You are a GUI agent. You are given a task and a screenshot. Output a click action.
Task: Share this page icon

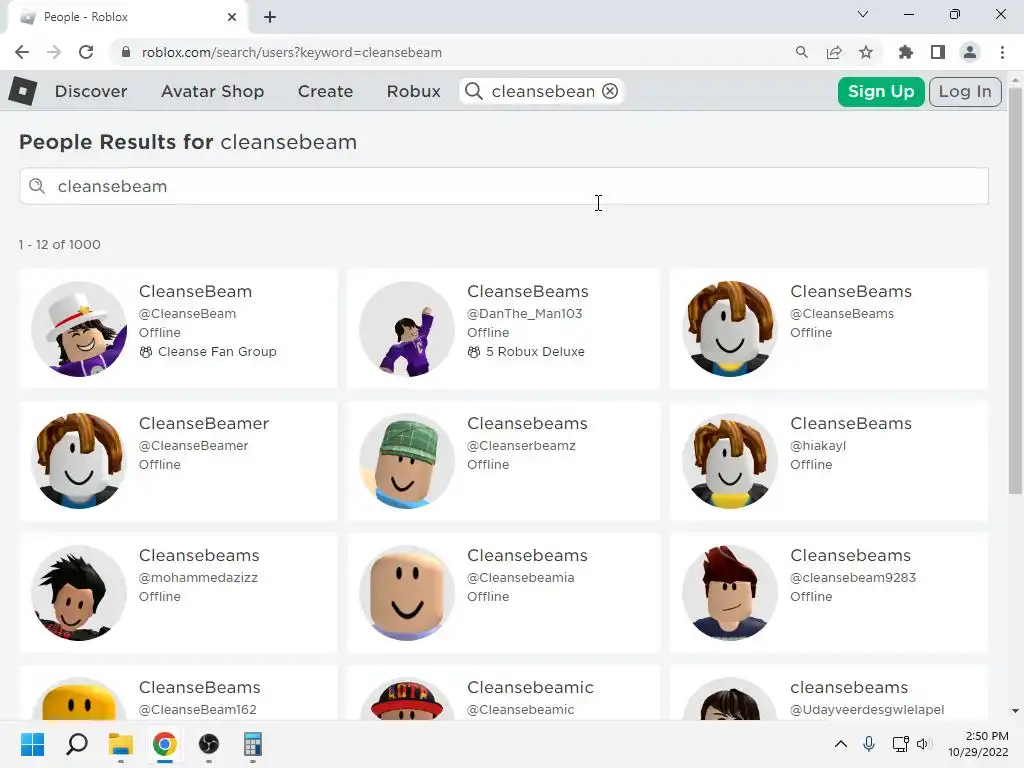[834, 52]
